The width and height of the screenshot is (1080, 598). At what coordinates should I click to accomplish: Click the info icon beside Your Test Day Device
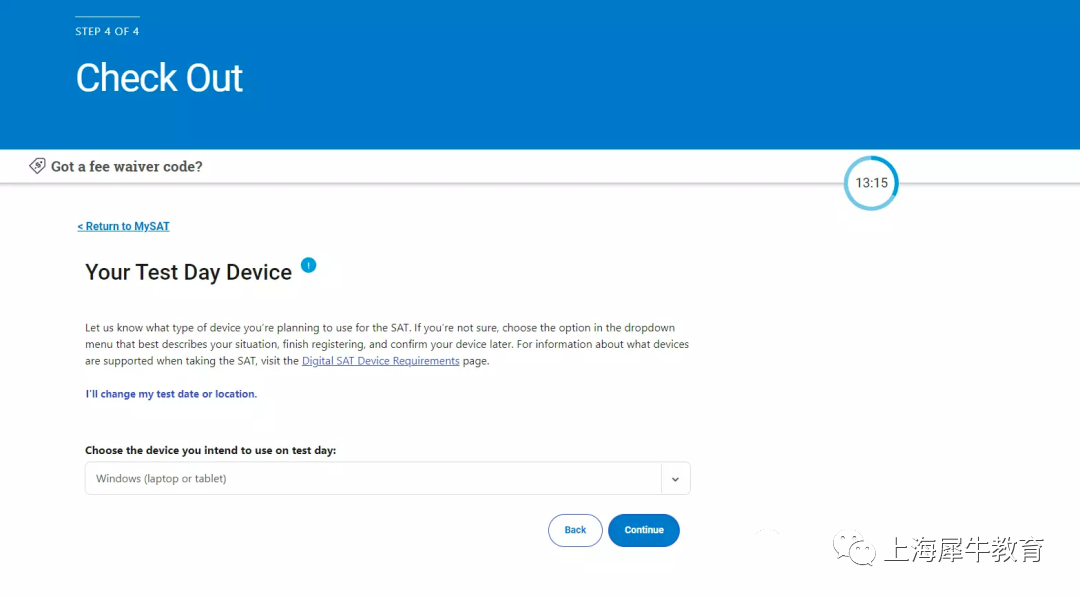309,265
